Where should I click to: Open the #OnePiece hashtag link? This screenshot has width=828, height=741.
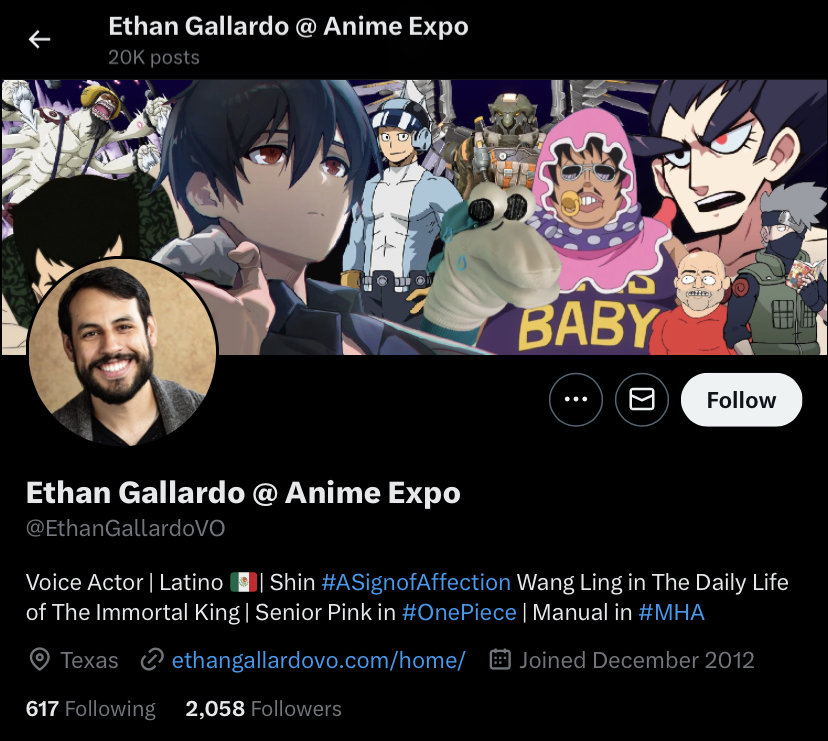click(459, 612)
